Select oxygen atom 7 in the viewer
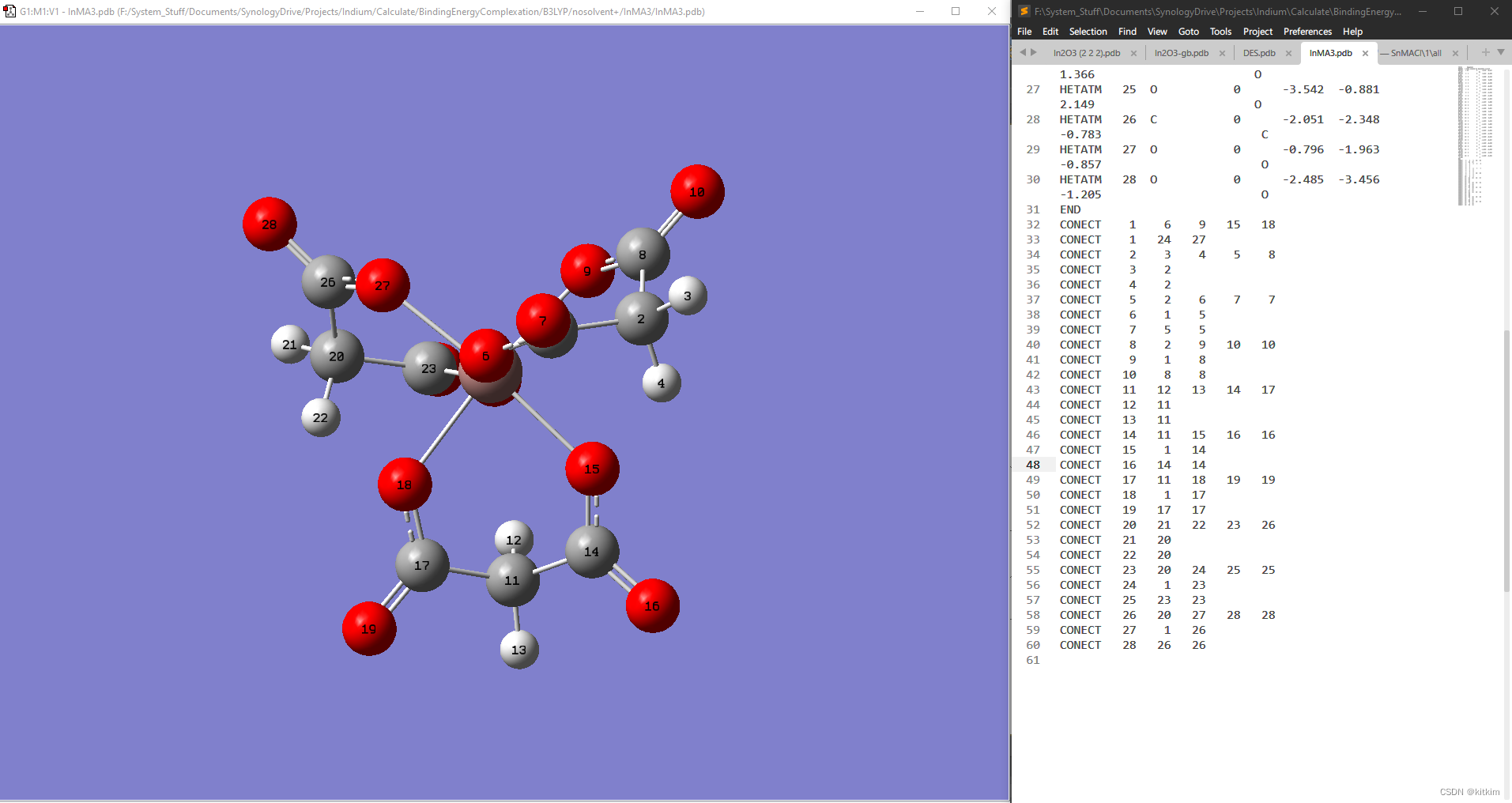Image resolution: width=1512 pixels, height=803 pixels. pyautogui.click(x=543, y=321)
